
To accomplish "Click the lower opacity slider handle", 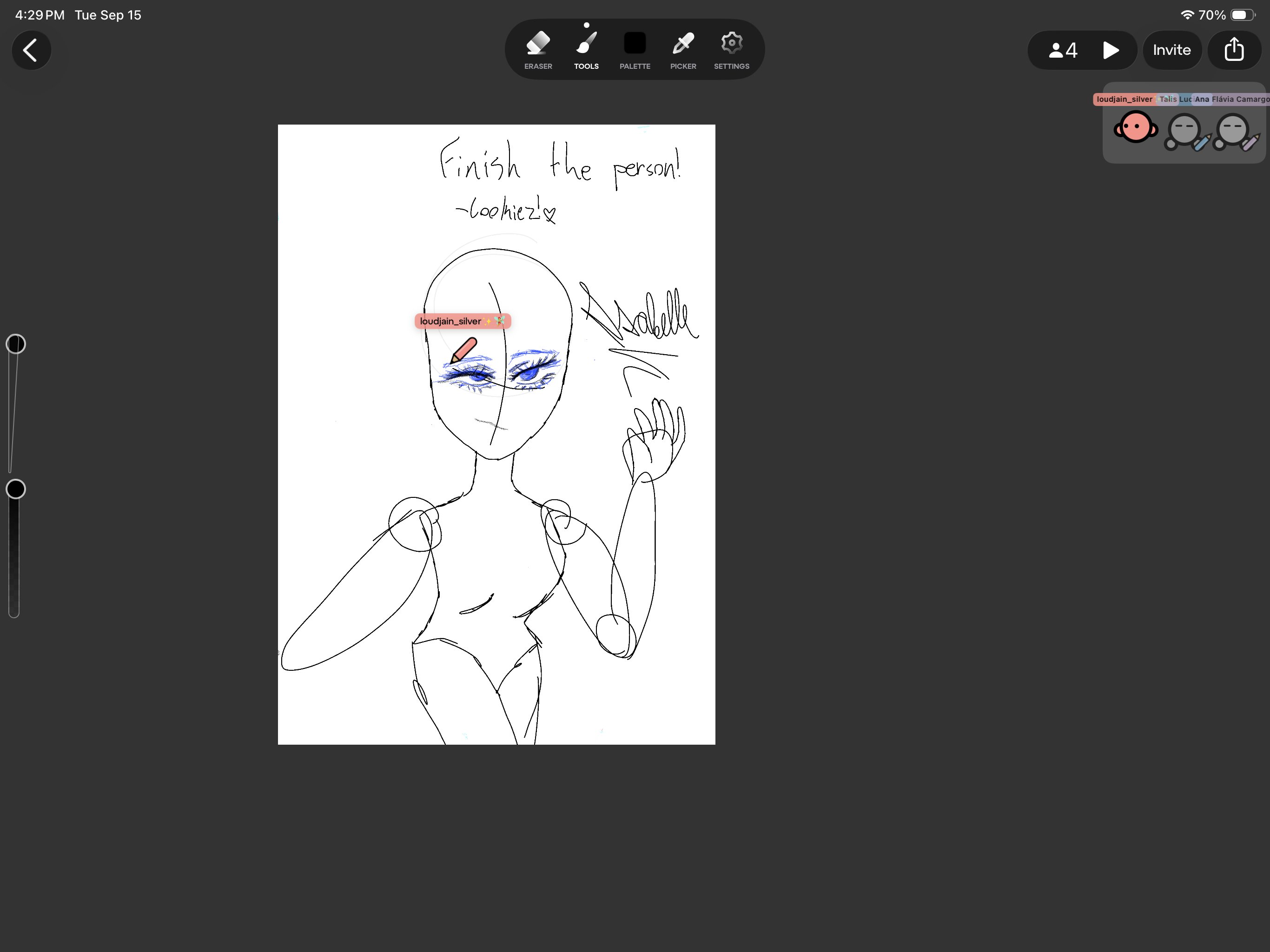I will coord(15,489).
